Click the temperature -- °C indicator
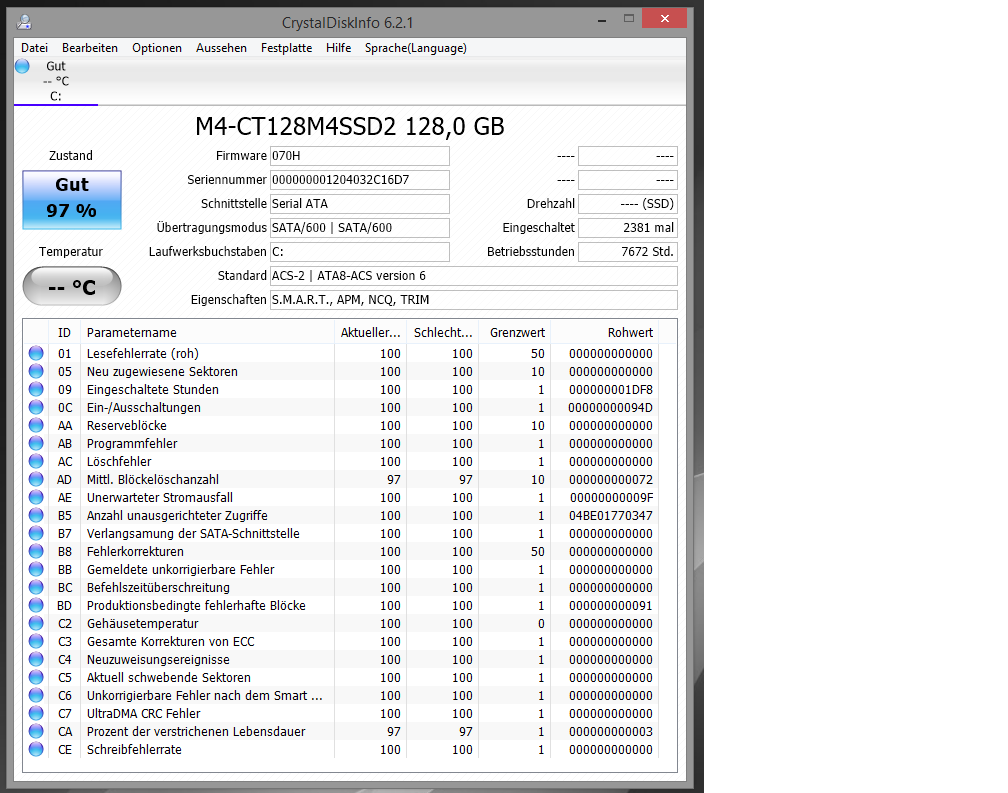This screenshot has height=793, width=1008. (x=72, y=286)
